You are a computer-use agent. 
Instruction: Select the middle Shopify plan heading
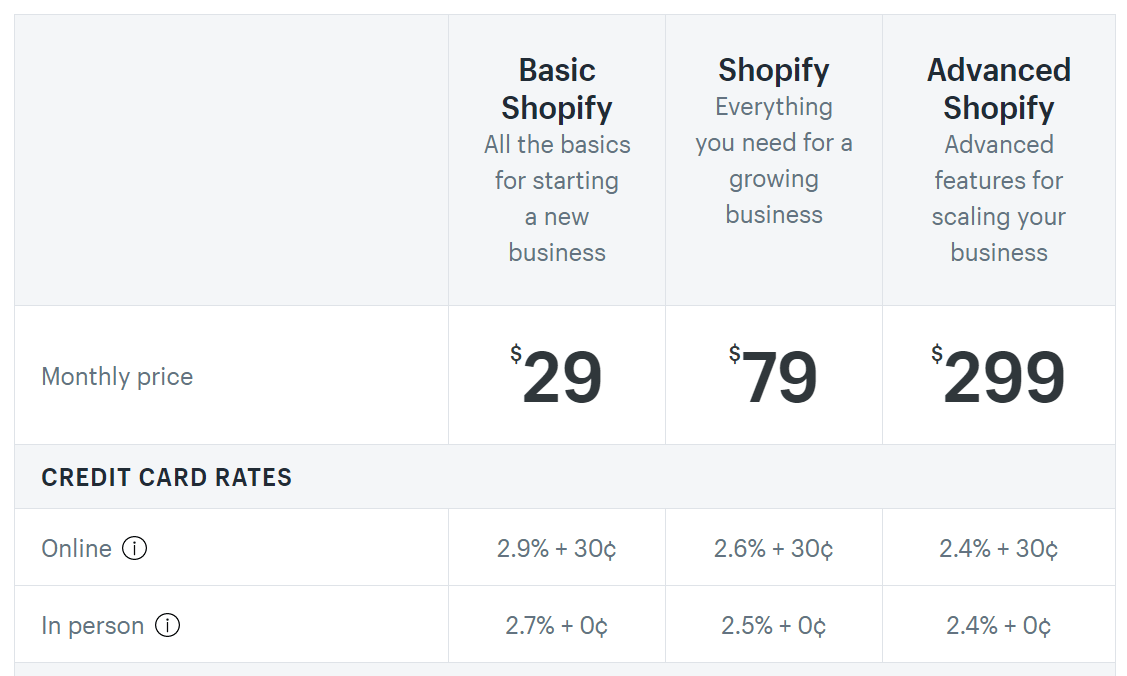(x=774, y=70)
